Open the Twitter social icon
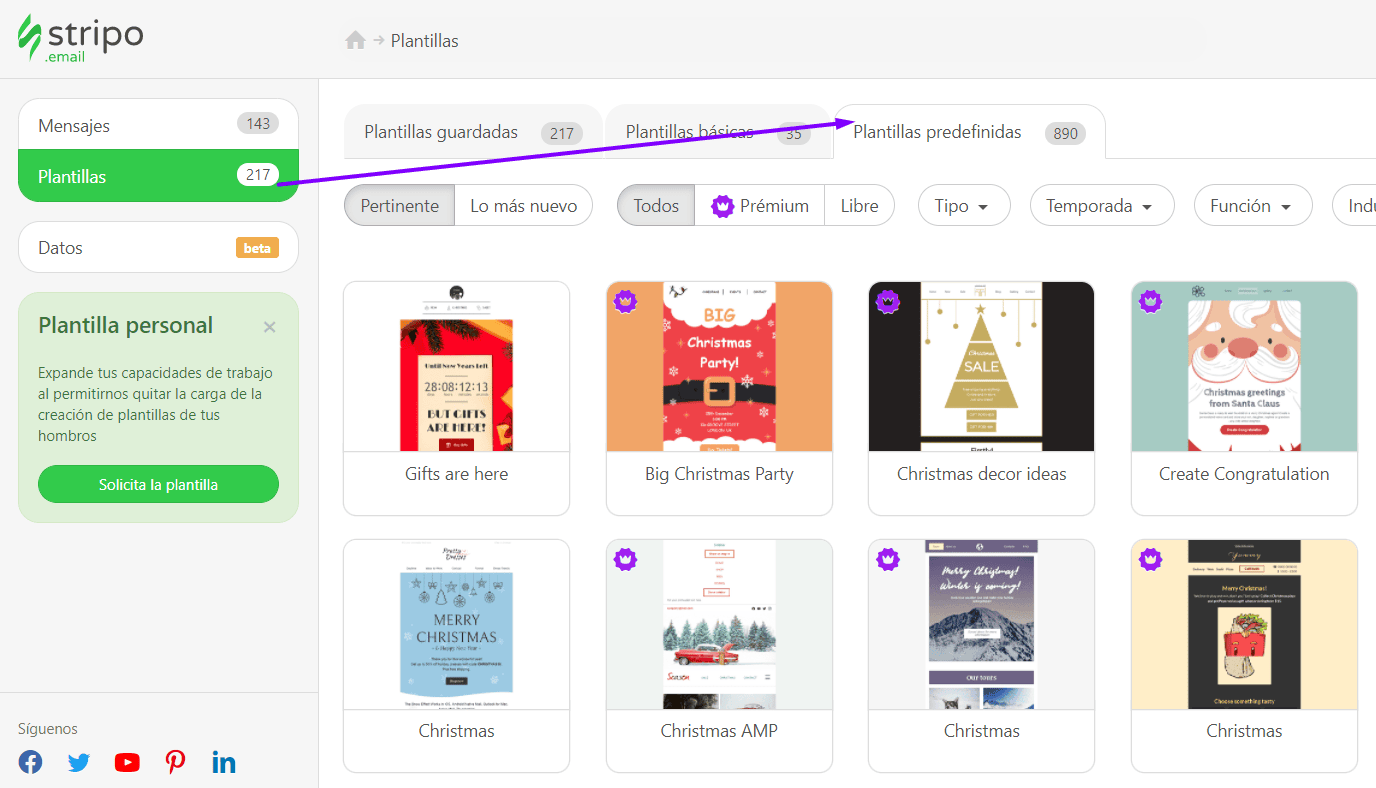The height and width of the screenshot is (788, 1376). tap(79, 762)
